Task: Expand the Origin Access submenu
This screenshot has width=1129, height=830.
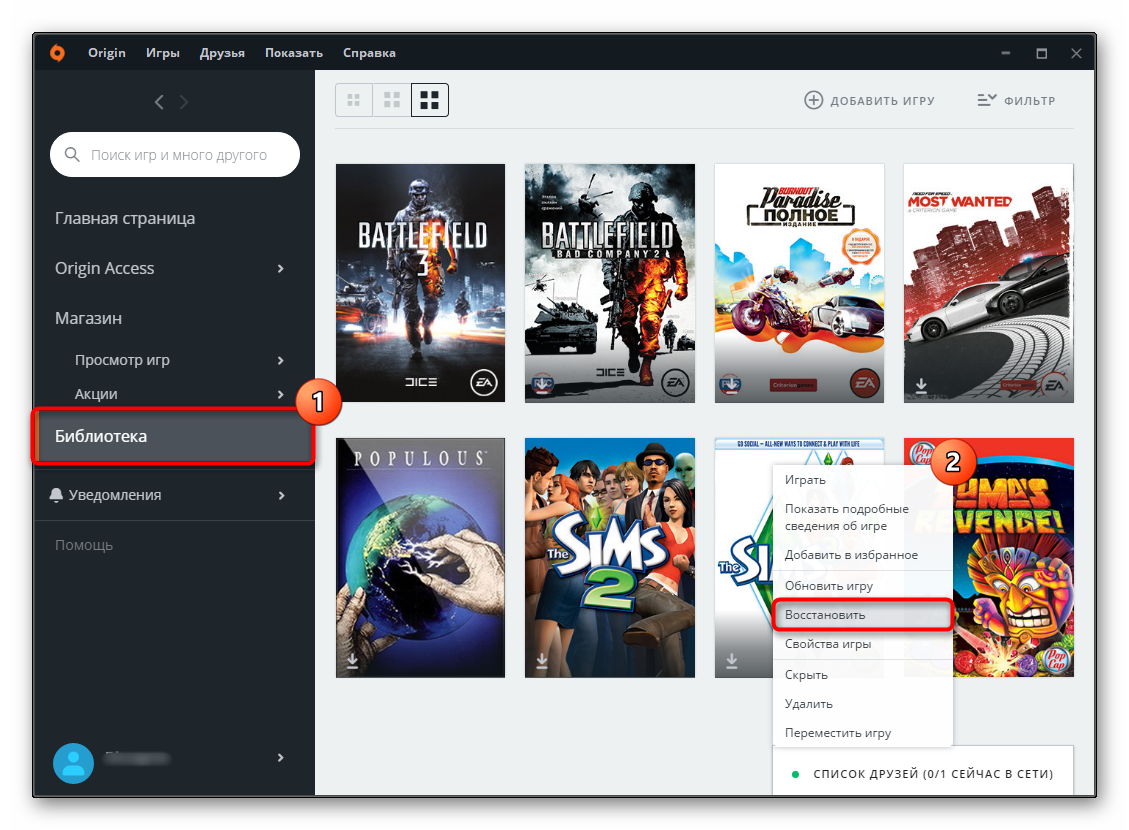Action: click(x=280, y=269)
